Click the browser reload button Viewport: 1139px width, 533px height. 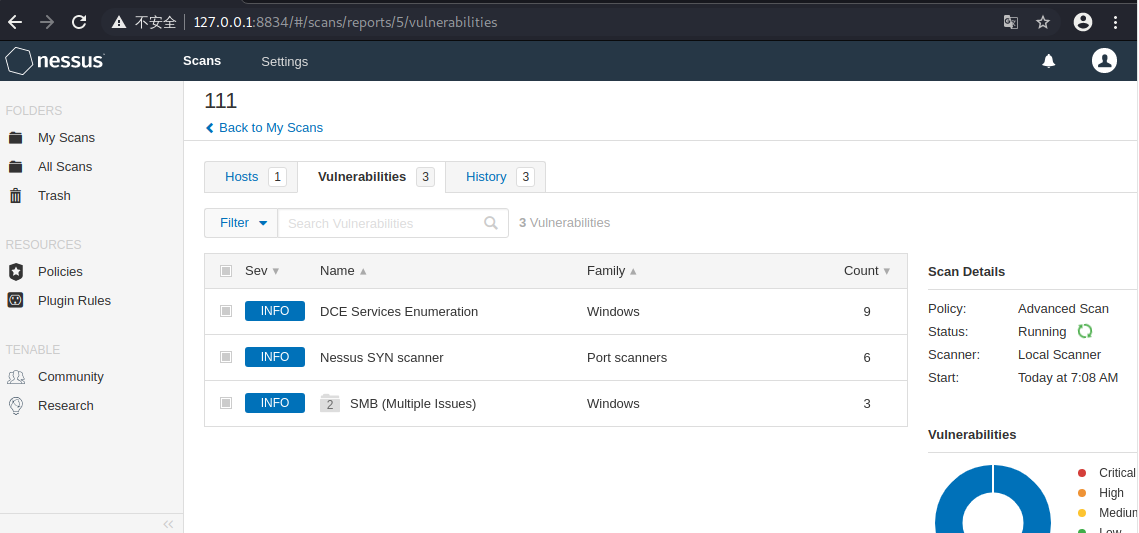click(79, 21)
